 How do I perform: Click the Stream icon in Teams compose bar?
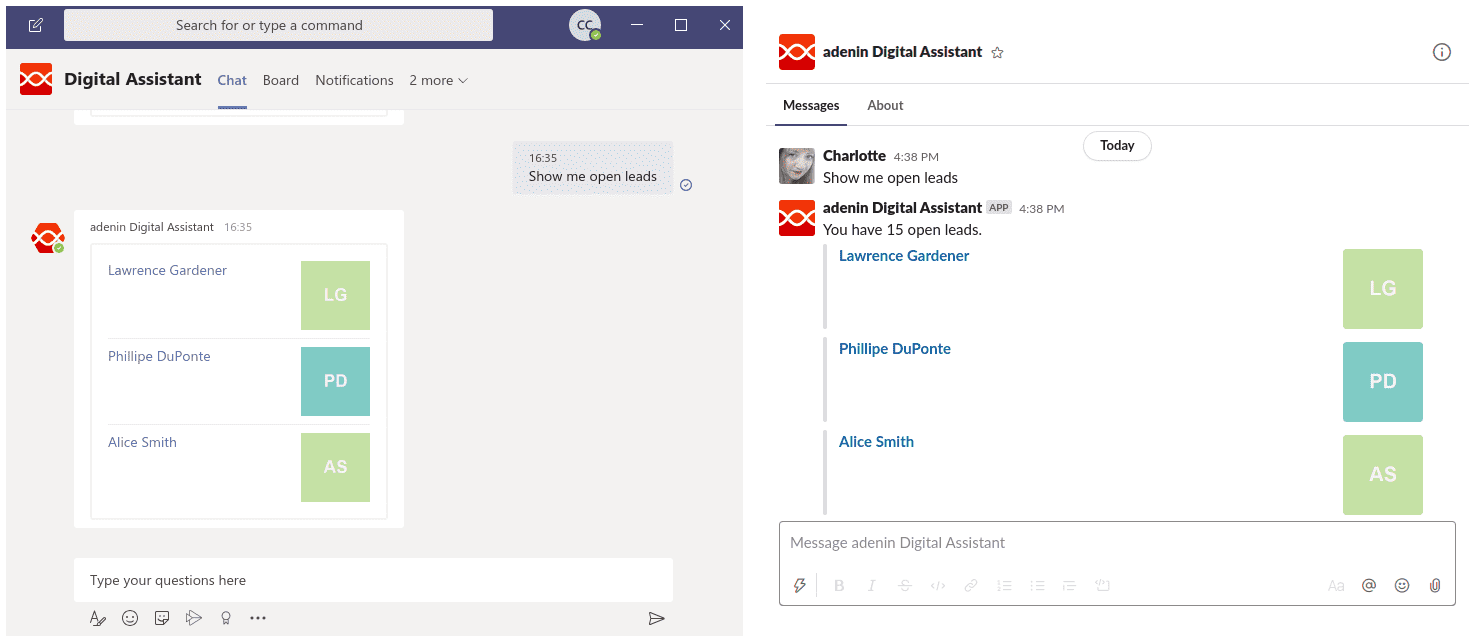pyautogui.click(x=194, y=618)
